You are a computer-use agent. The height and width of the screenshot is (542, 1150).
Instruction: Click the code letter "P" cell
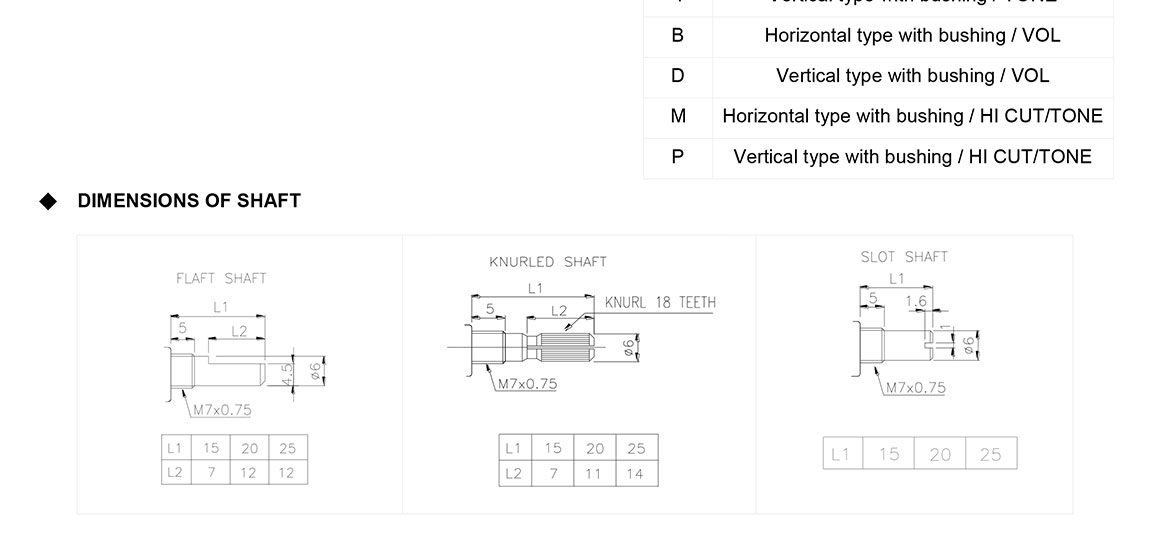coord(678,157)
